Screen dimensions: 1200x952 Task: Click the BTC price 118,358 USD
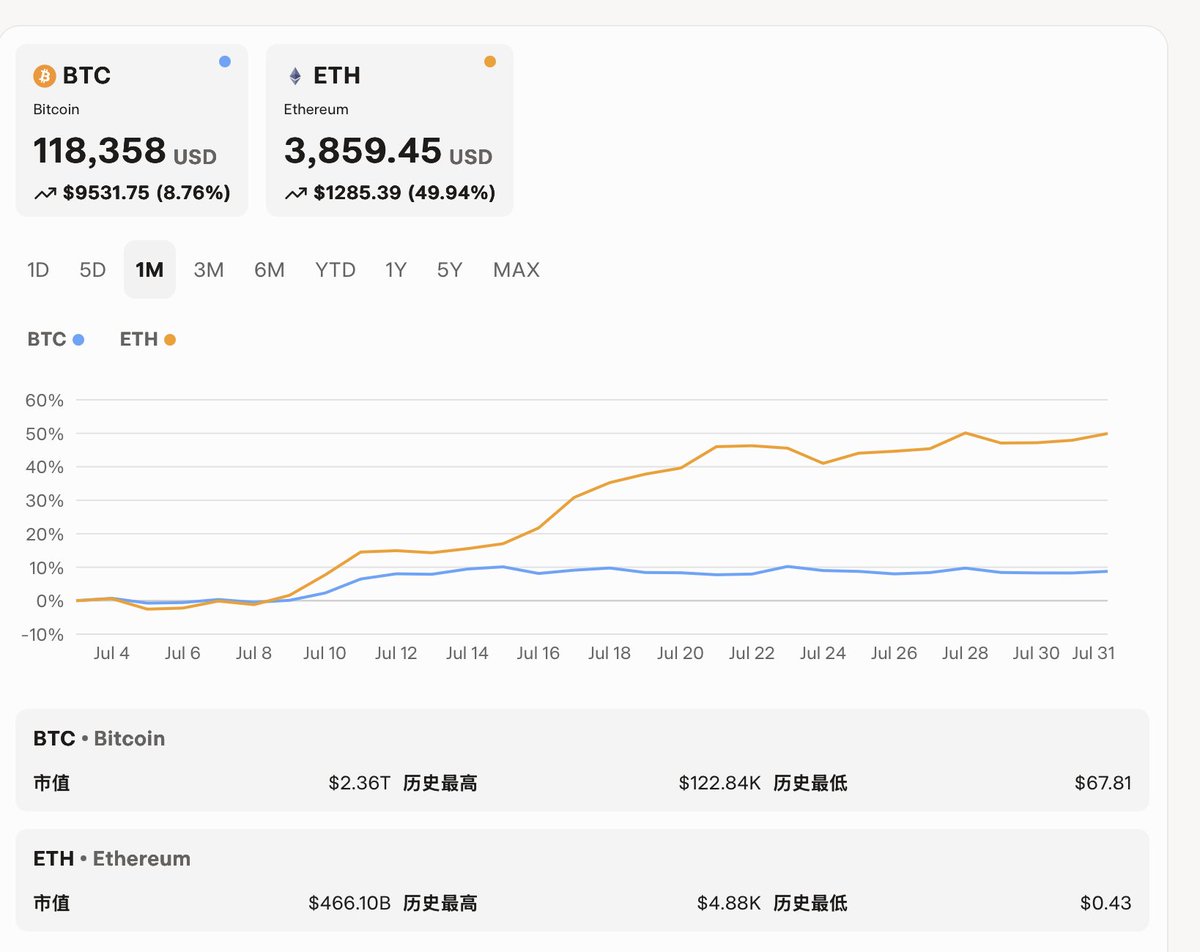(x=125, y=151)
